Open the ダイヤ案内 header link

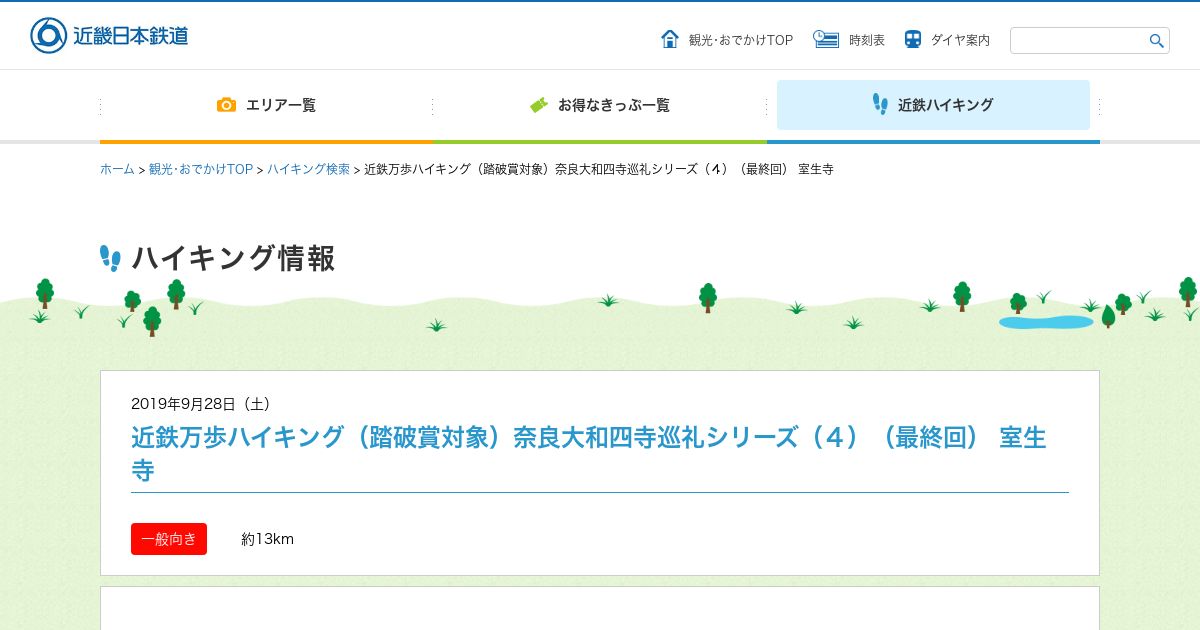pos(960,40)
